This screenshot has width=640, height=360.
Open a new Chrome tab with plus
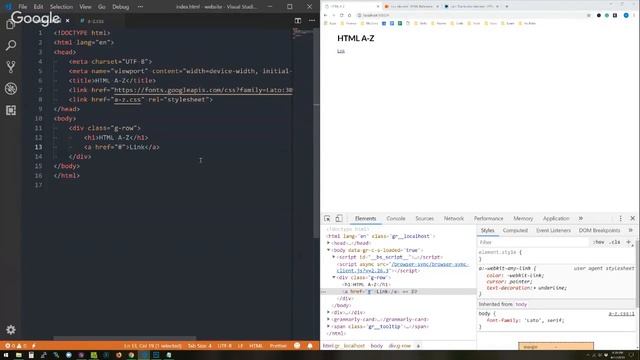[x=507, y=6]
